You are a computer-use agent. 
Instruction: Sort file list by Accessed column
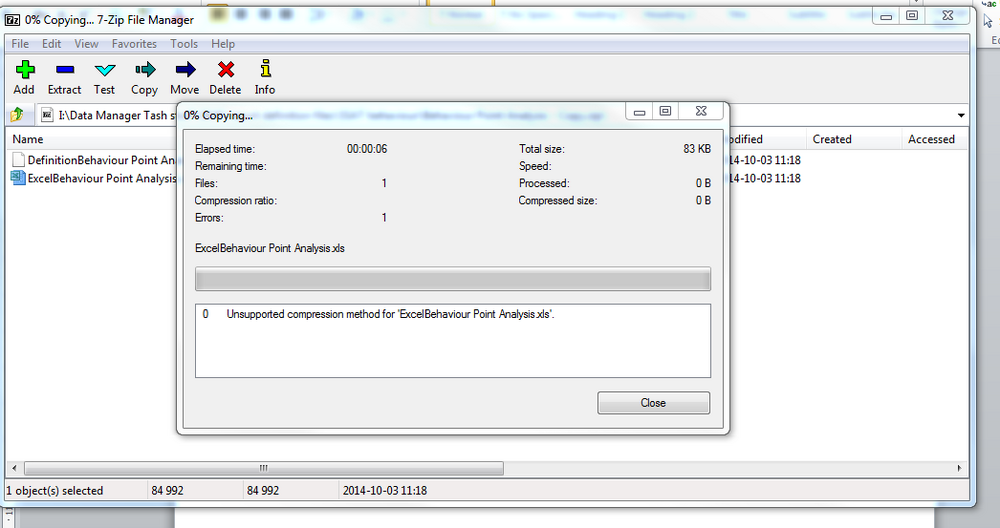click(x=934, y=139)
